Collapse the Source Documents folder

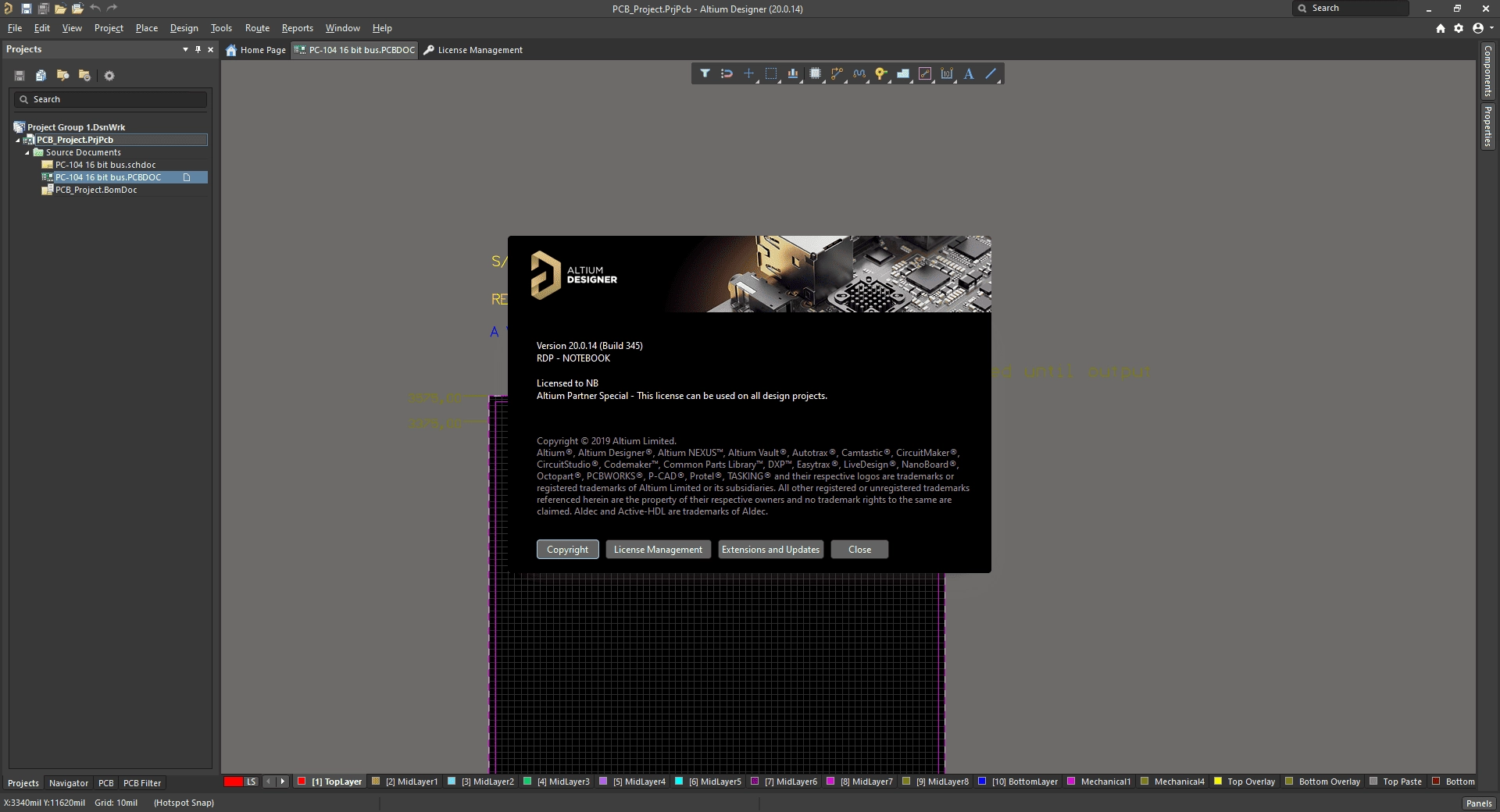tap(27, 153)
